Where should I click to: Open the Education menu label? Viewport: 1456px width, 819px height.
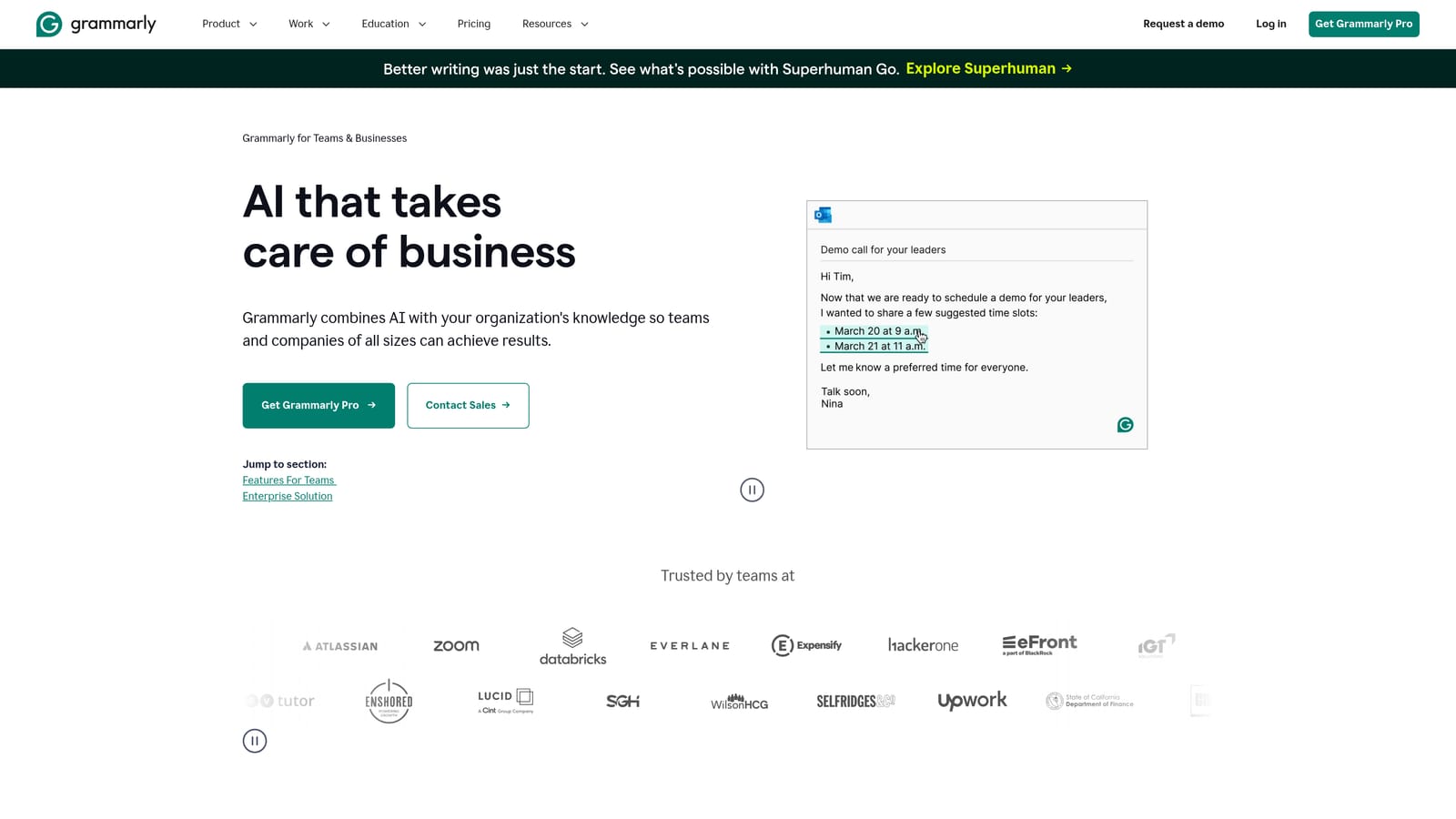click(x=385, y=24)
